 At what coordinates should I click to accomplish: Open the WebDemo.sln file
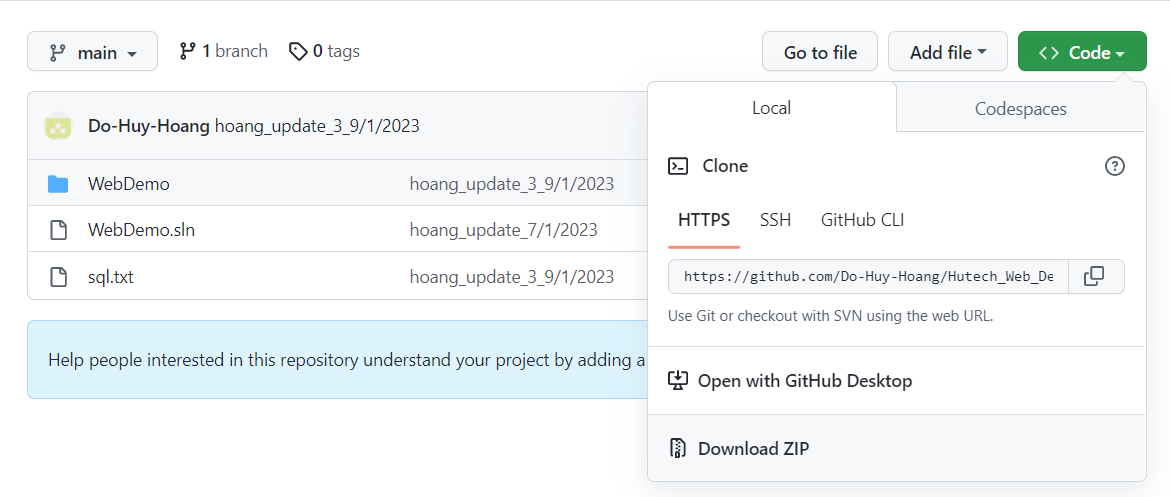pyautogui.click(x=142, y=230)
